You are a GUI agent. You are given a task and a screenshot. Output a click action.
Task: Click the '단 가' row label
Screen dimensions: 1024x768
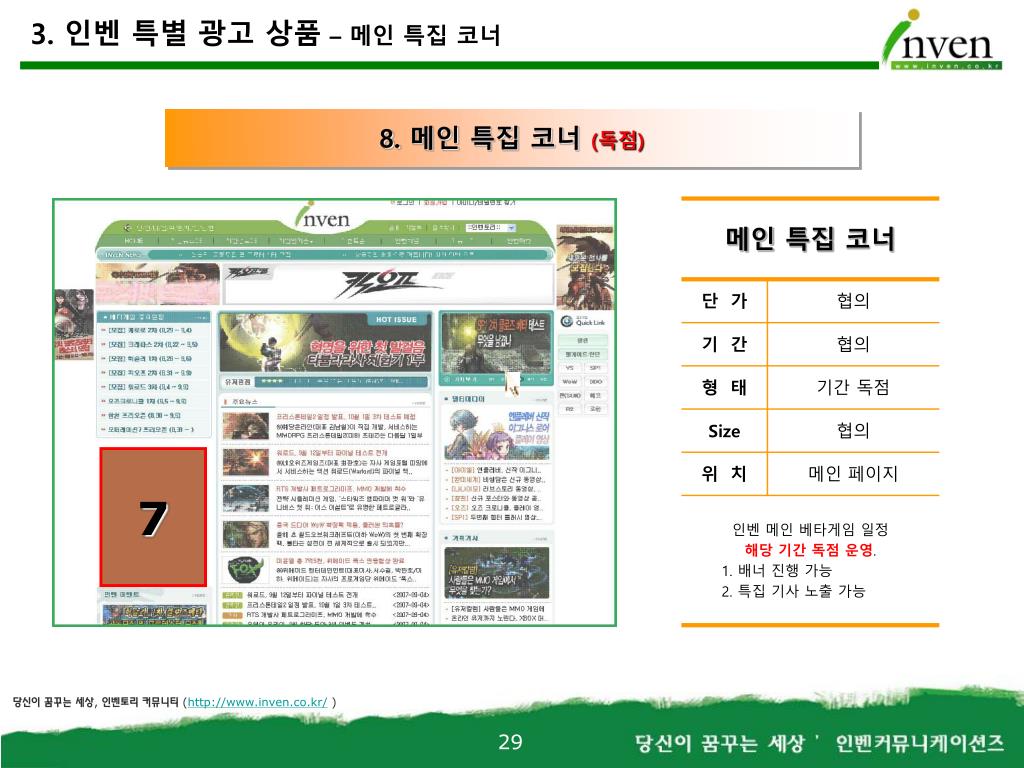pyautogui.click(x=724, y=300)
